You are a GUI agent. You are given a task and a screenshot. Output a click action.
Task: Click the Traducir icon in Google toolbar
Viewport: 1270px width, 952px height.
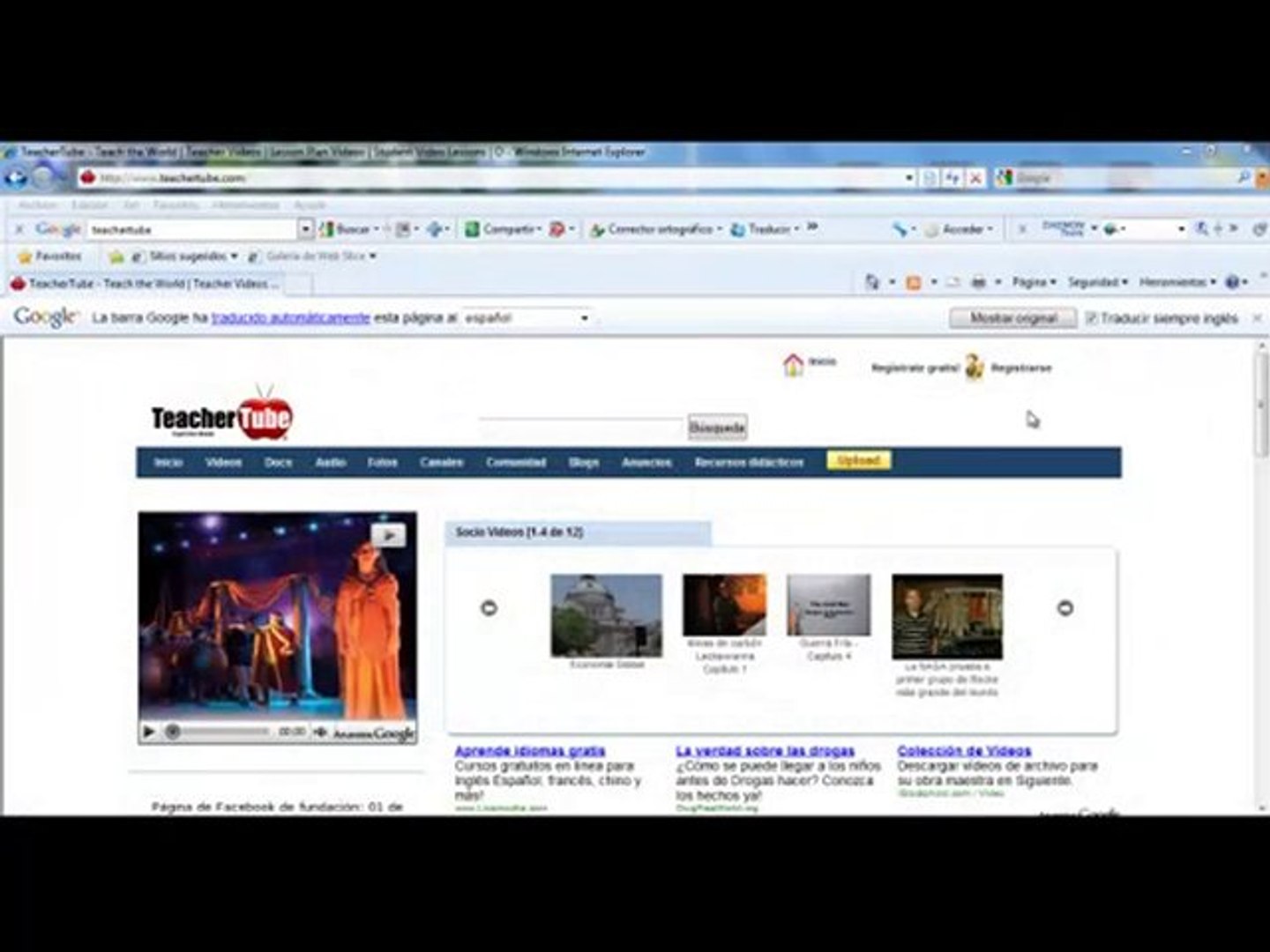[737, 229]
